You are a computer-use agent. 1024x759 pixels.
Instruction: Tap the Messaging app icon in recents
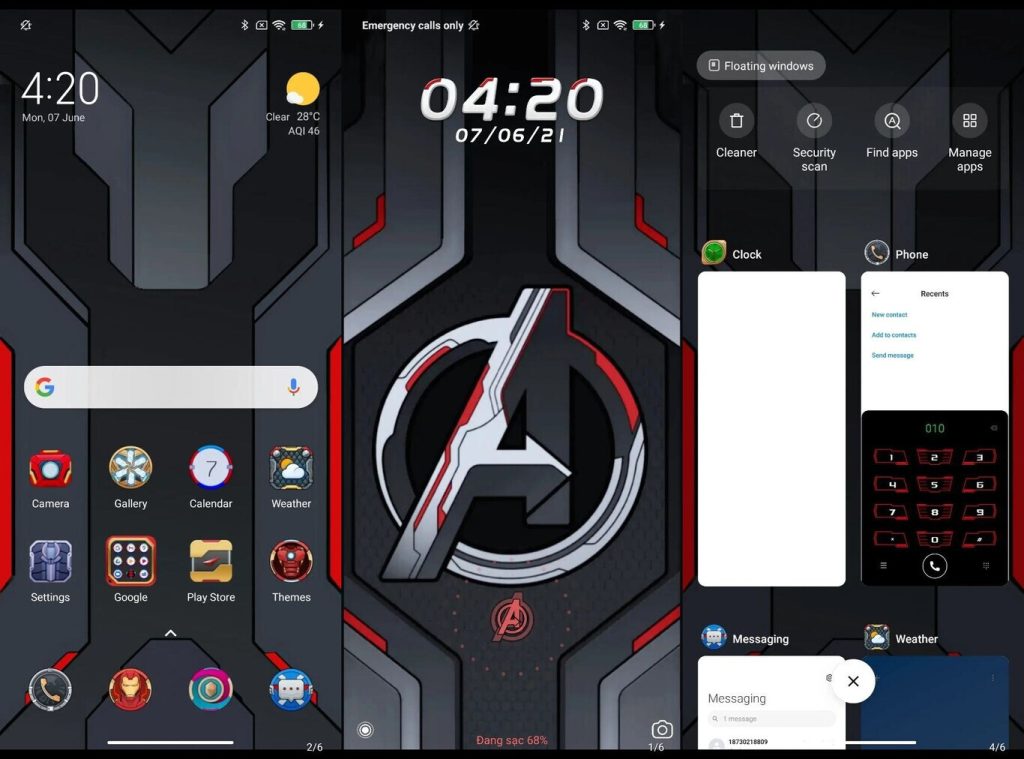714,637
